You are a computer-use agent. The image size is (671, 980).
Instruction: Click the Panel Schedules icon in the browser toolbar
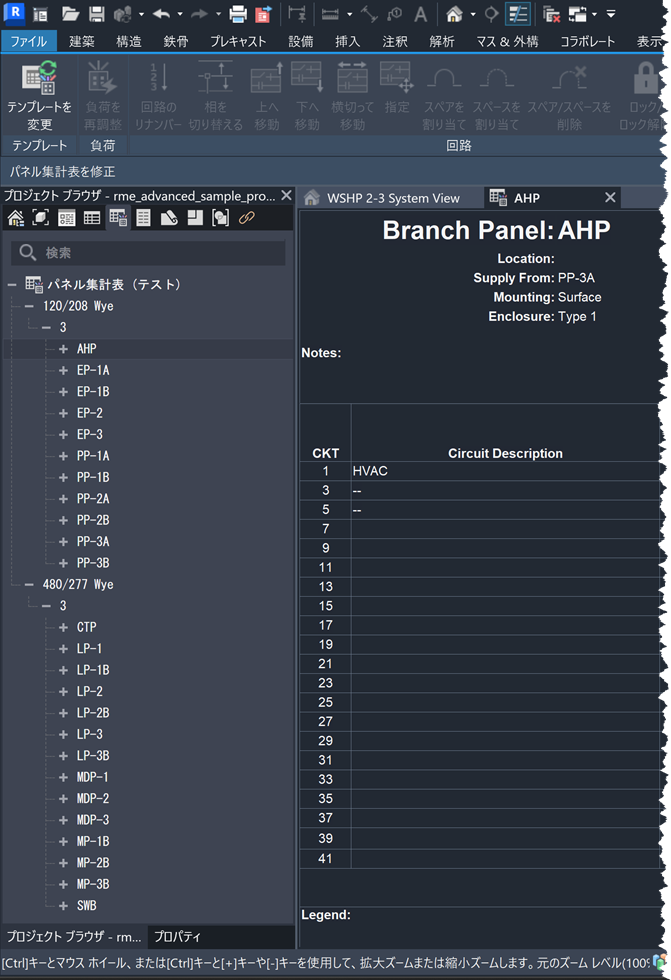pos(118,218)
